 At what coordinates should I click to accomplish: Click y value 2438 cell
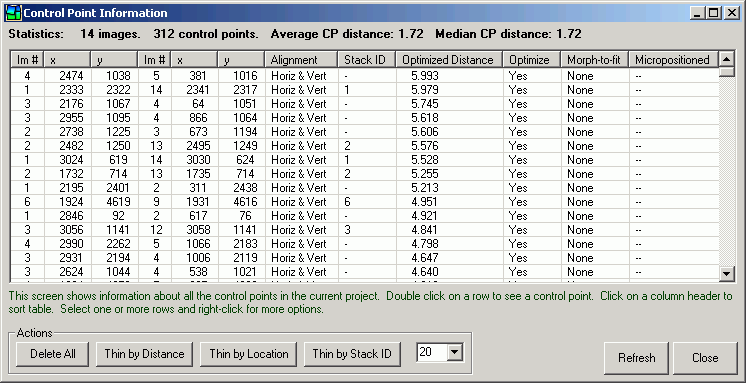coord(244,188)
